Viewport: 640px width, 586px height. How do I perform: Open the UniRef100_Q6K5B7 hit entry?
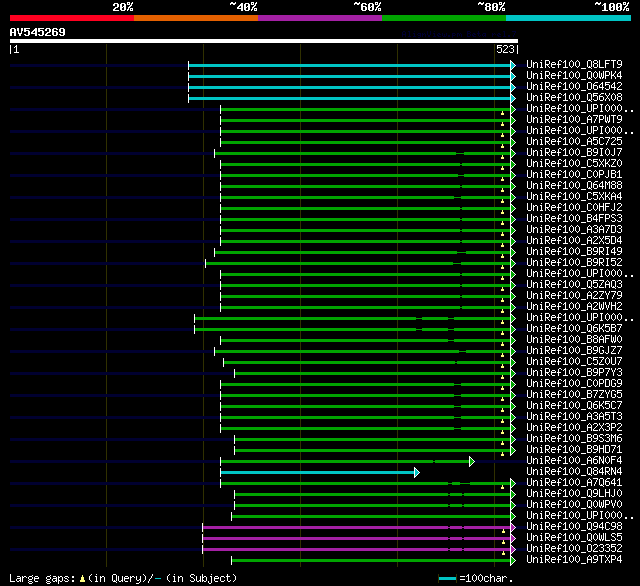point(573,328)
